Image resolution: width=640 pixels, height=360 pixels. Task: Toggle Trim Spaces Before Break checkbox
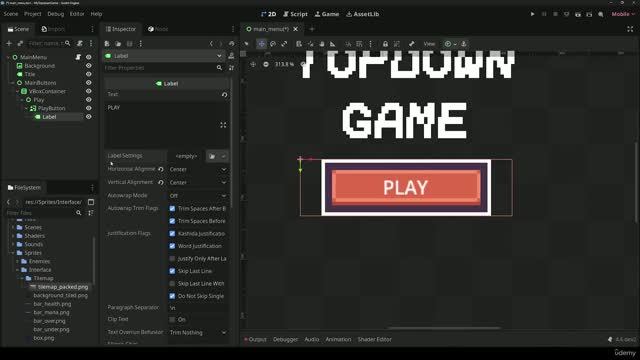(x=172, y=221)
